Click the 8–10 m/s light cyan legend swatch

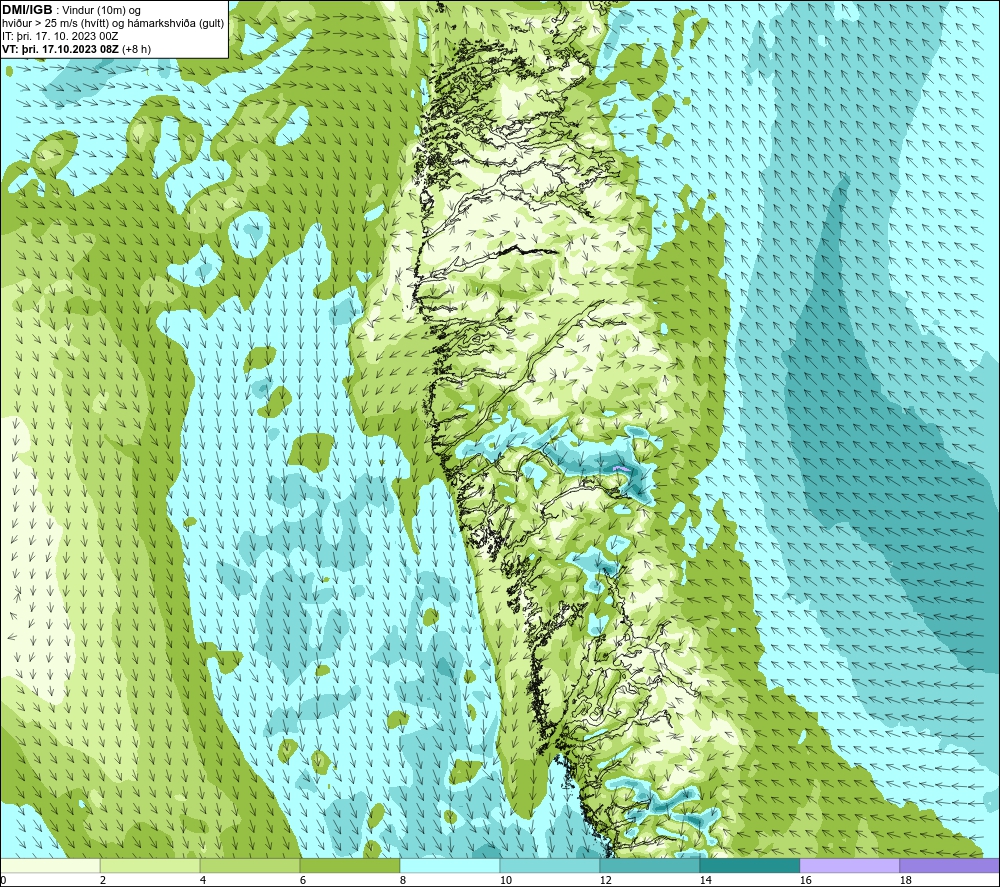[450, 865]
